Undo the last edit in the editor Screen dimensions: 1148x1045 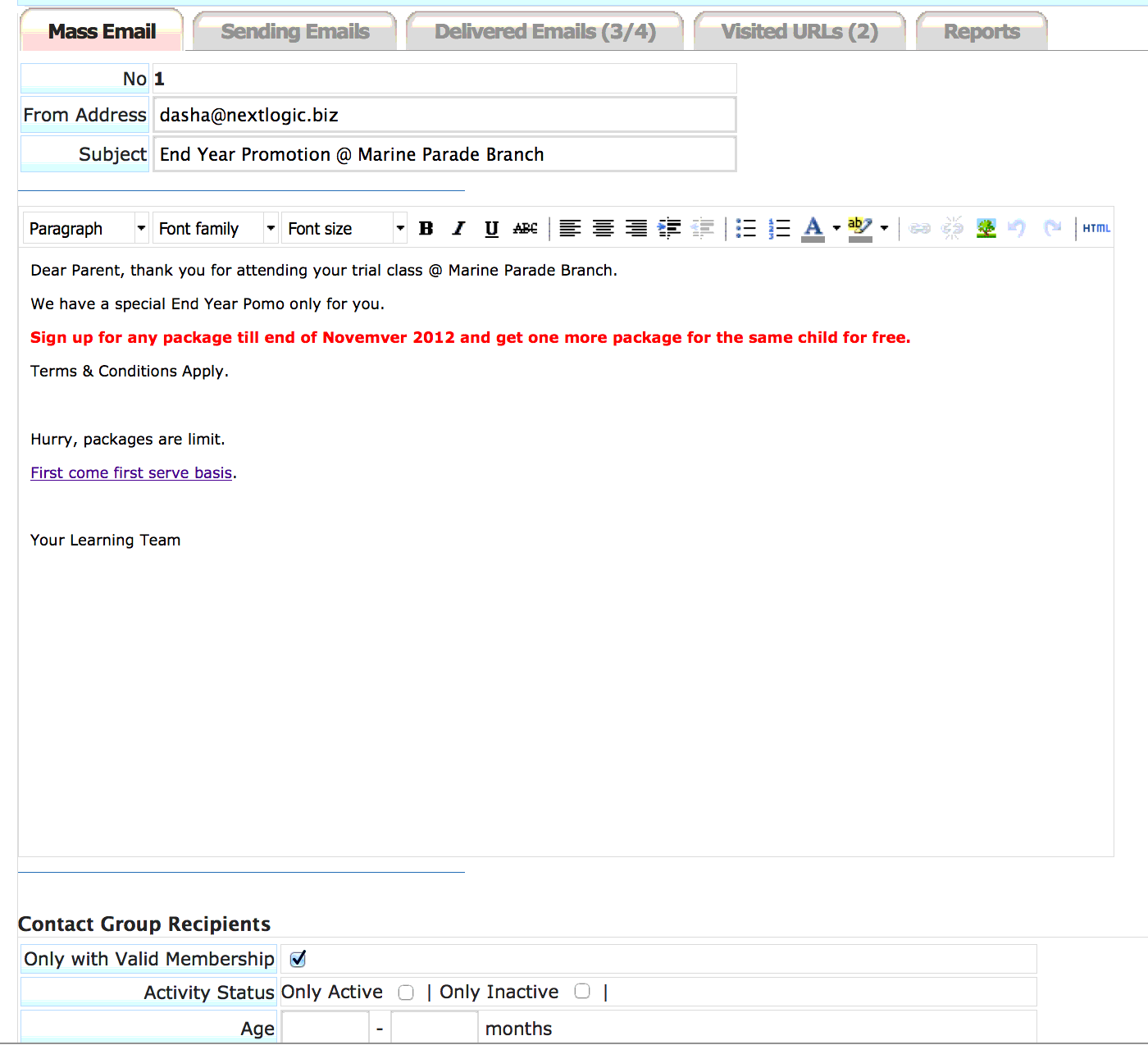pos(1017,229)
